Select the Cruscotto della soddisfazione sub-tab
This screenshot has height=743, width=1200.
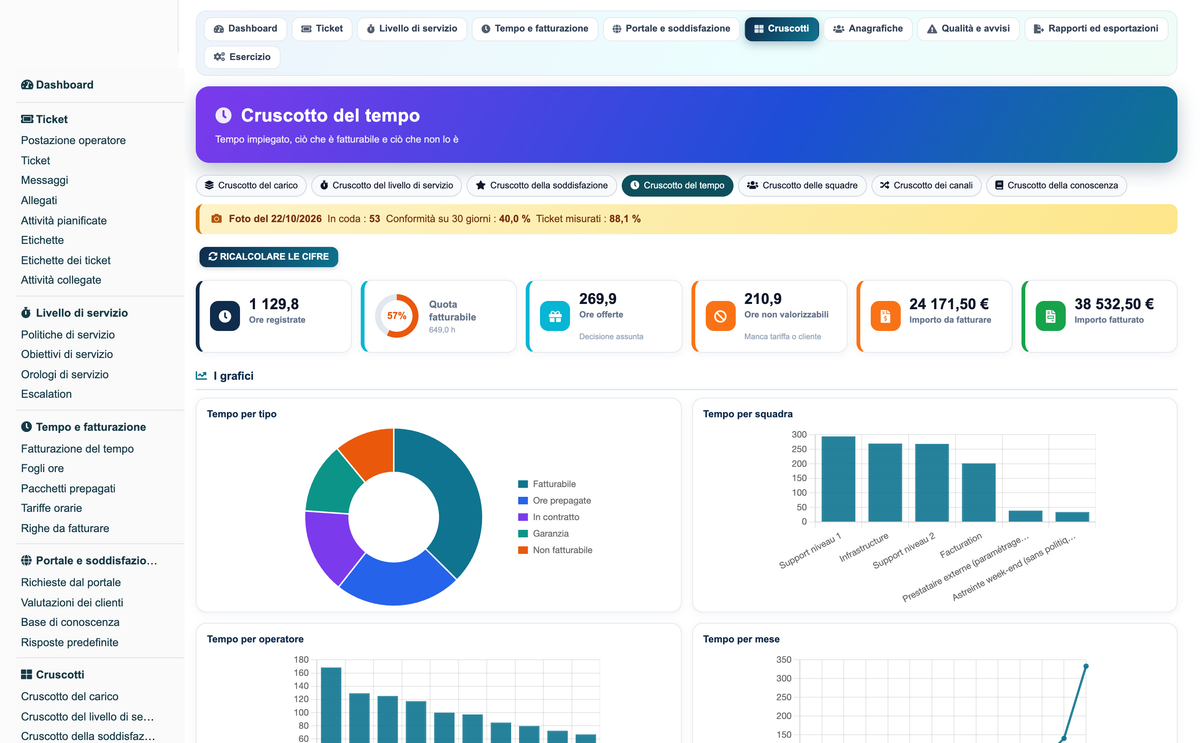point(541,186)
